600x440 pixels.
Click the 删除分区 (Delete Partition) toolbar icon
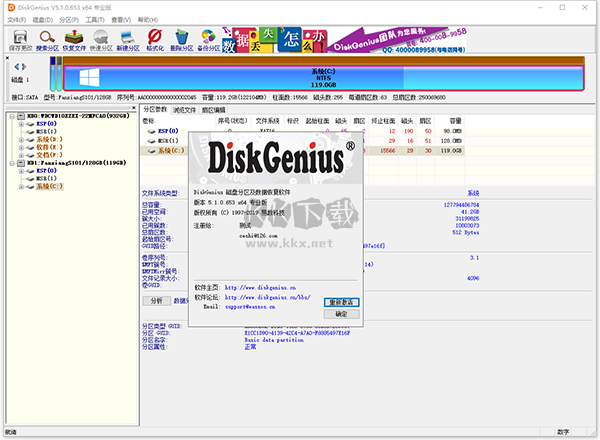coord(182,42)
